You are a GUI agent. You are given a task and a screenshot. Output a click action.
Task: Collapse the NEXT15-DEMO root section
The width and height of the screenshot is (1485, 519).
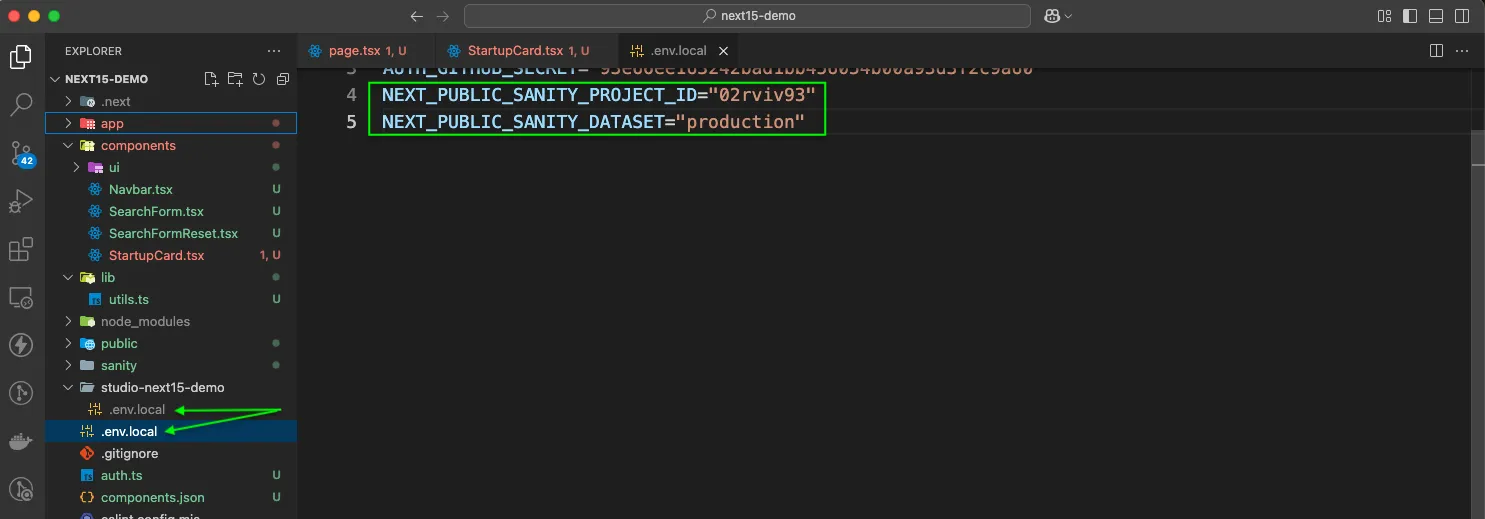(107, 79)
